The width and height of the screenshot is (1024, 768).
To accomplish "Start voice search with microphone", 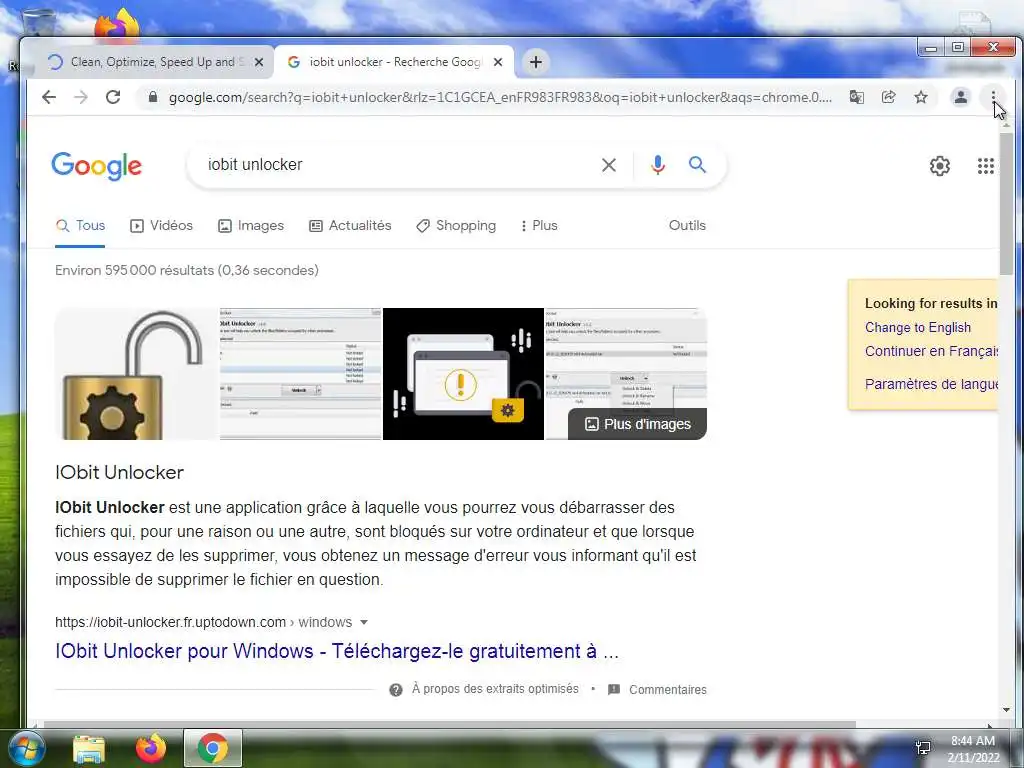I will (x=658, y=165).
